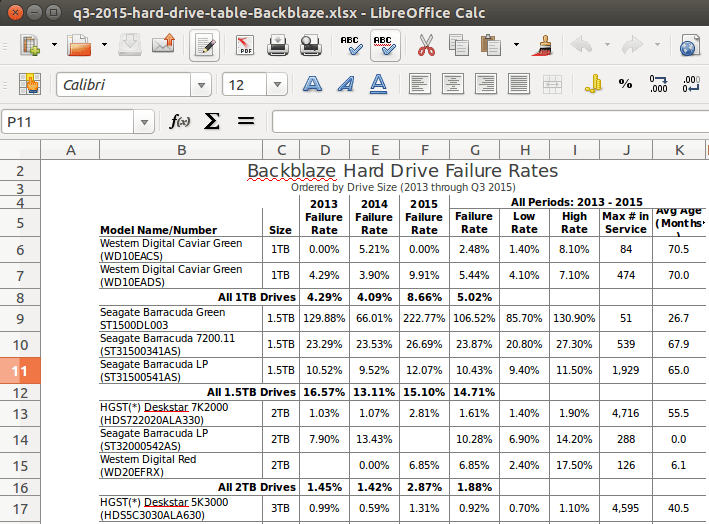
Task: Align text right
Action: pyautogui.click(x=486, y=84)
